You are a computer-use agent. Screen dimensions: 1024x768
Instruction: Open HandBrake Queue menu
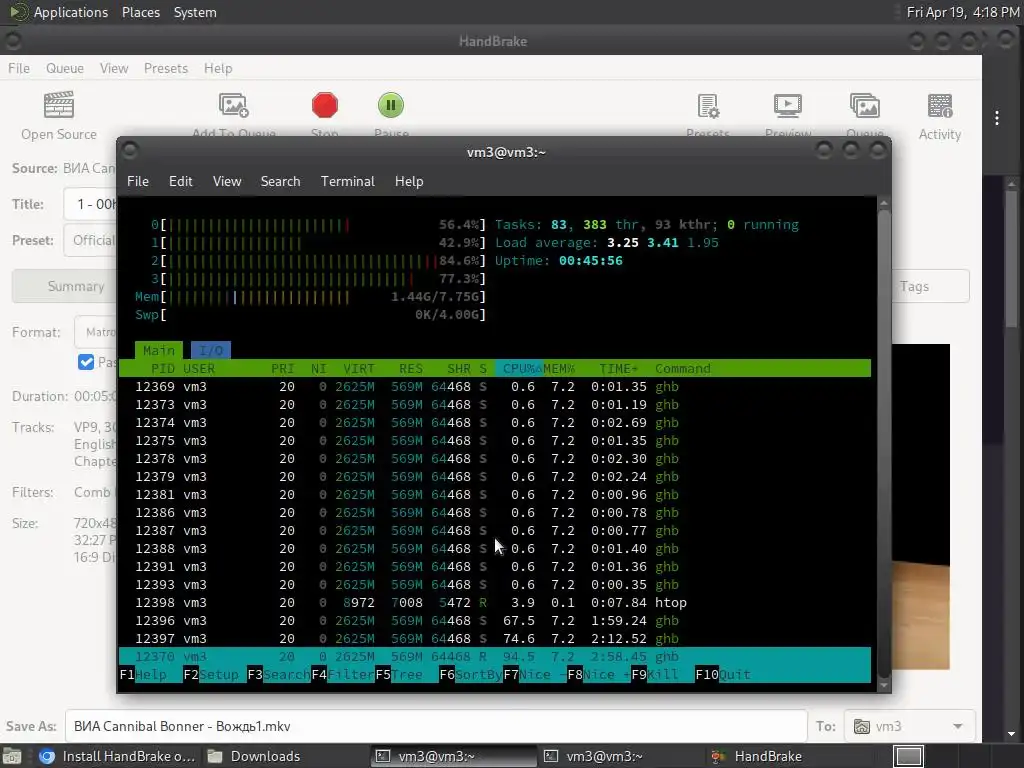(65, 68)
